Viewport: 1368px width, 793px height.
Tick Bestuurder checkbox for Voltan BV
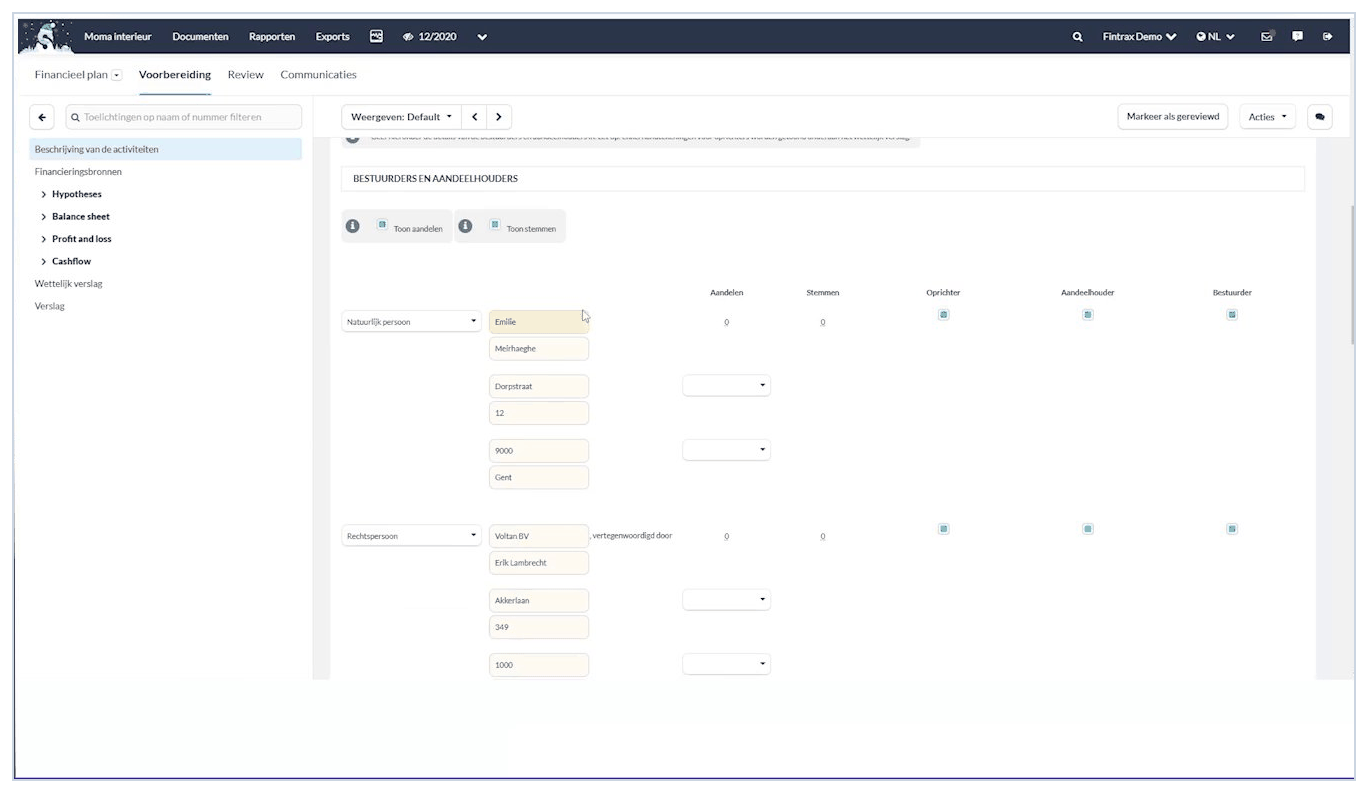1232,528
